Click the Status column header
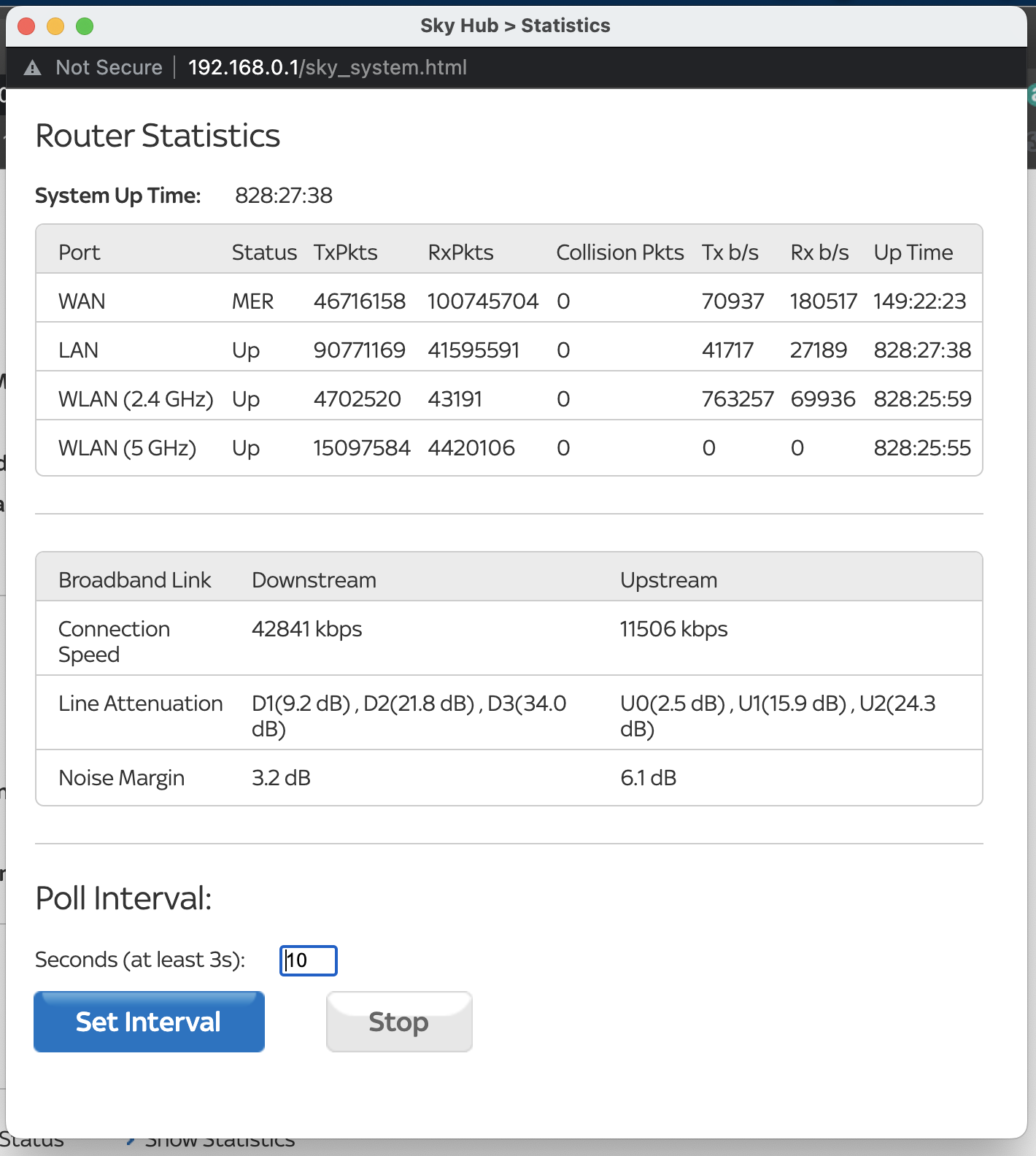 coord(264,253)
